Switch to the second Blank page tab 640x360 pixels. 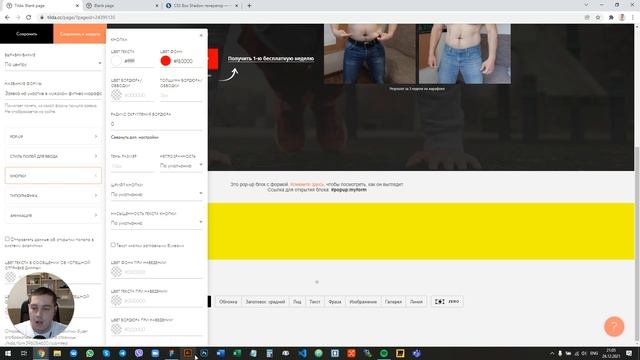tap(122, 6)
